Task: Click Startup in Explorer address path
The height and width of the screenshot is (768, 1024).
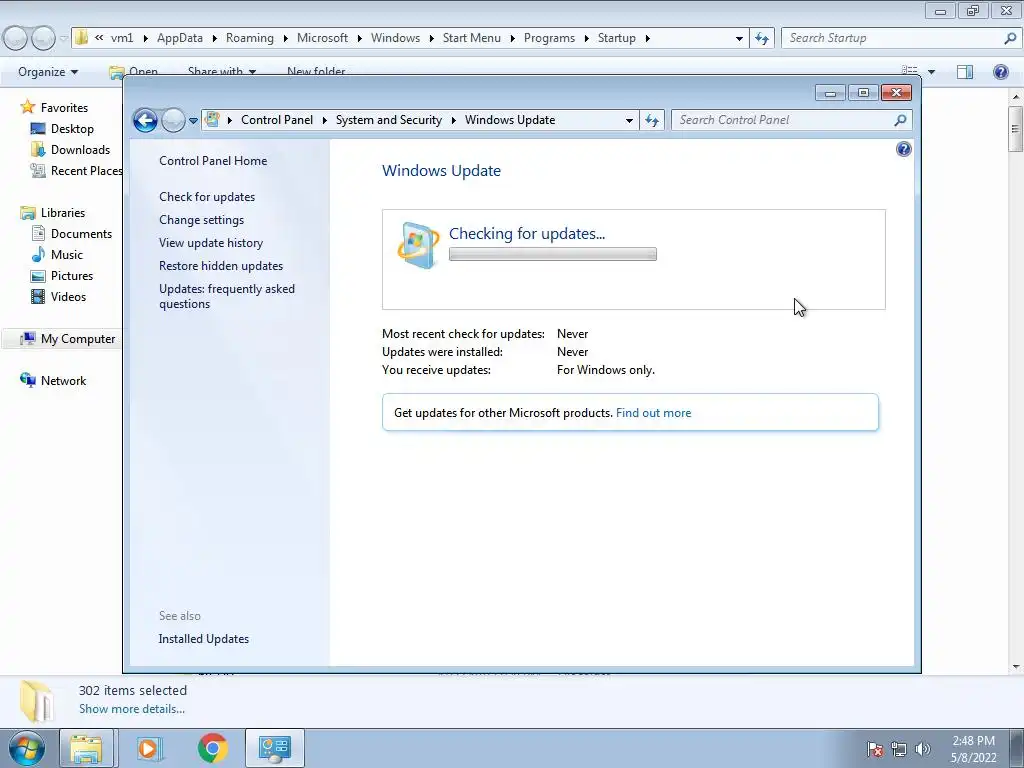Action: click(x=616, y=38)
